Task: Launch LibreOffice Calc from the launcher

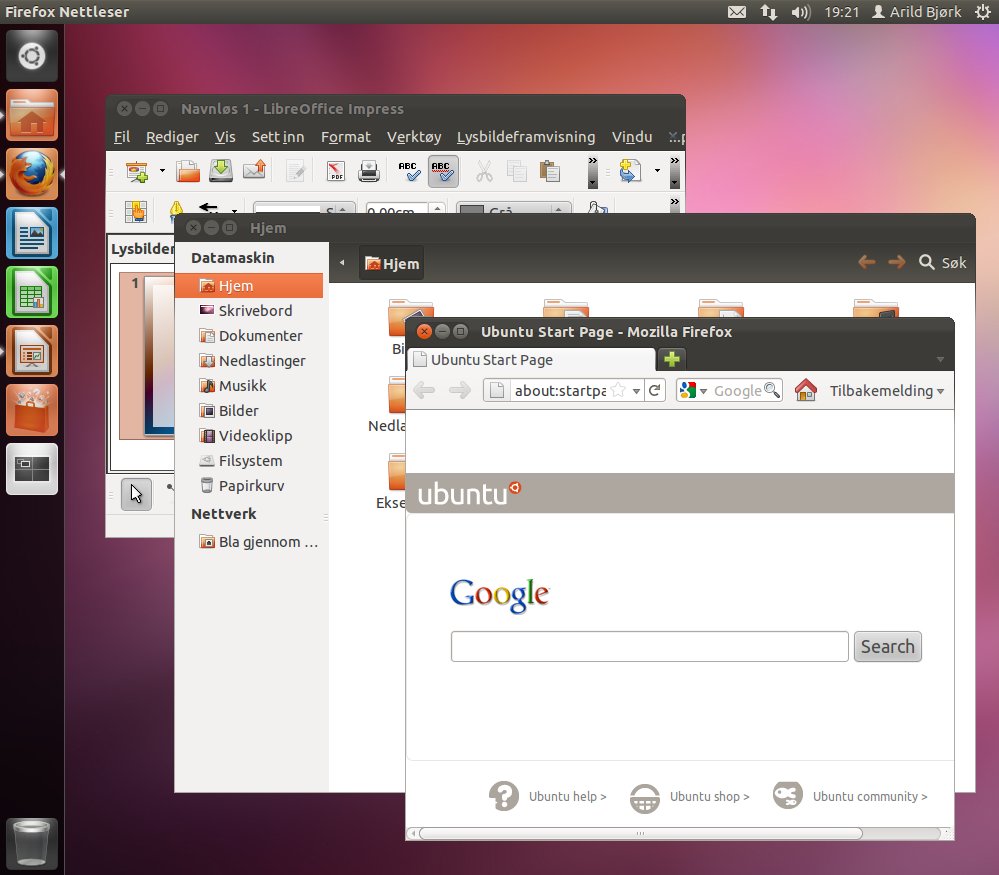Action: click(32, 292)
